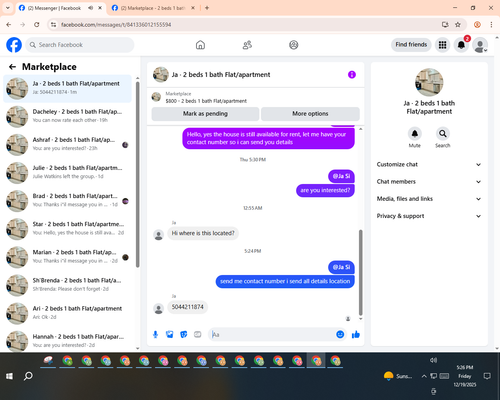500x400 pixels.
Task: Open the Chrome three-dot menu
Action: [x=491, y=25]
